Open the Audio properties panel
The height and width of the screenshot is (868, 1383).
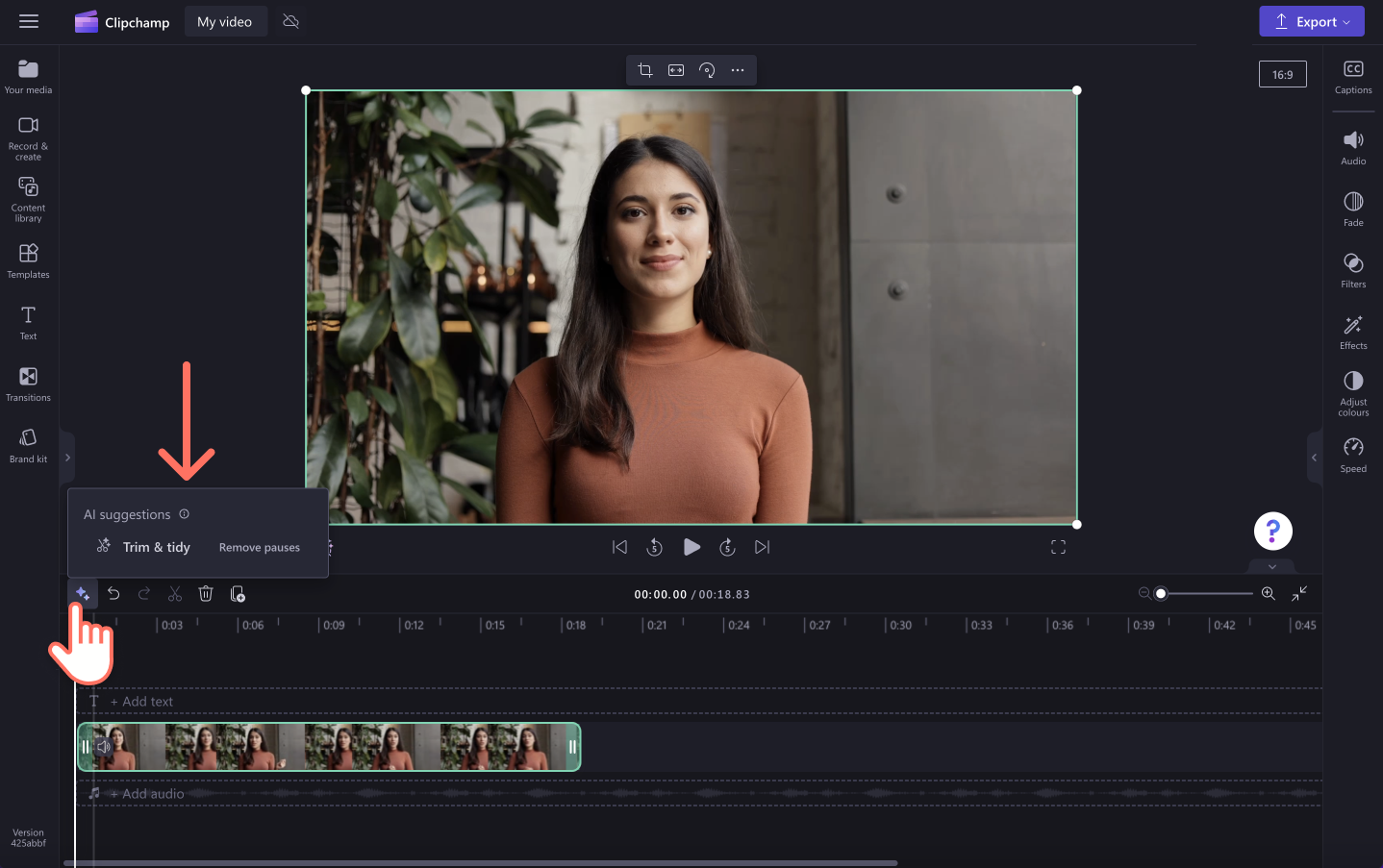(x=1353, y=148)
